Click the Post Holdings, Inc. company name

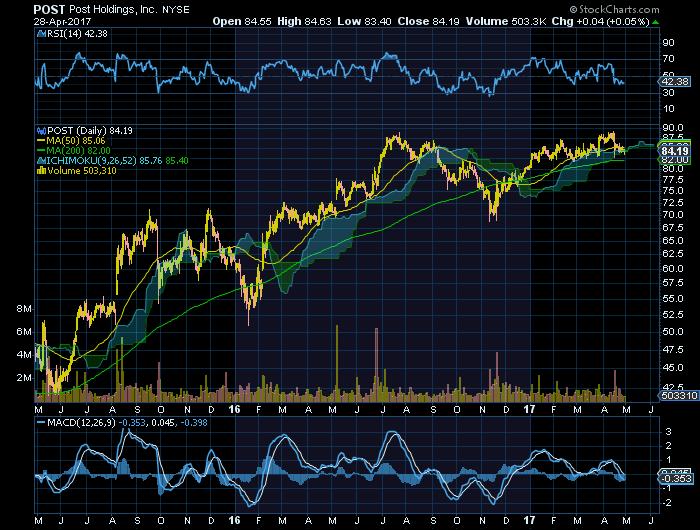[x=113, y=10]
